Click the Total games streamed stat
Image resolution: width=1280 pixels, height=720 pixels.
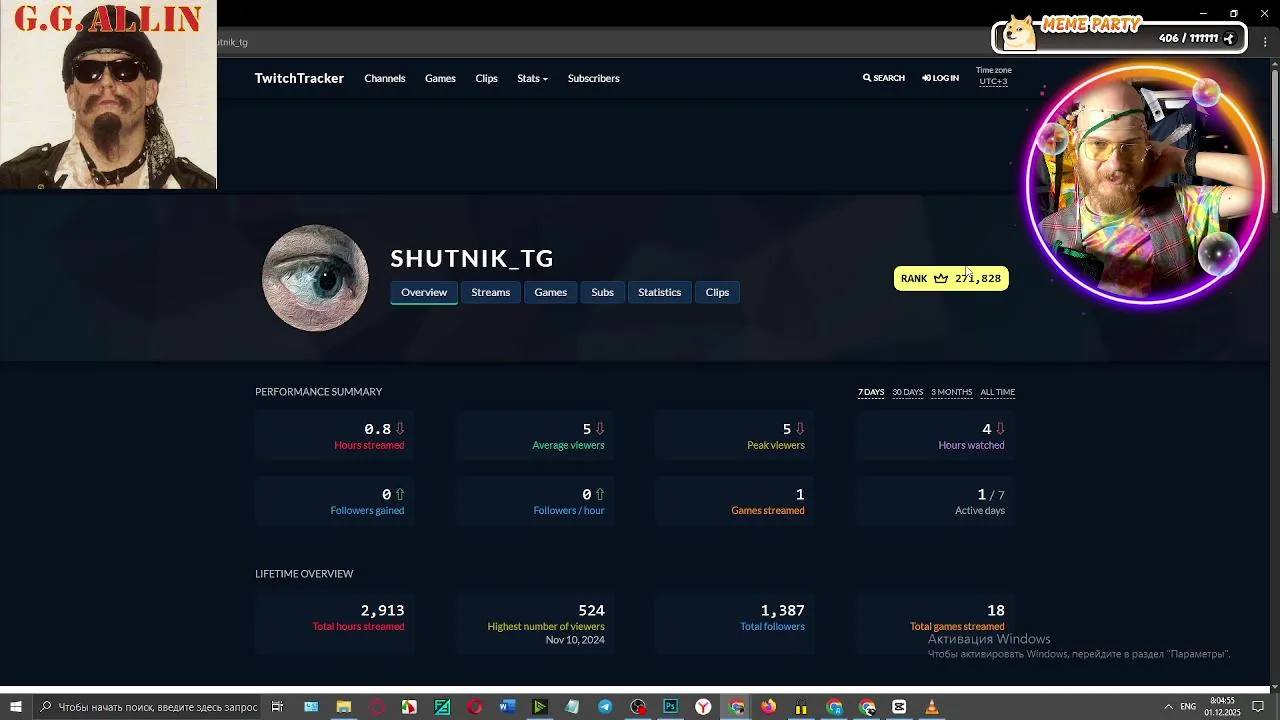[x=935, y=623]
